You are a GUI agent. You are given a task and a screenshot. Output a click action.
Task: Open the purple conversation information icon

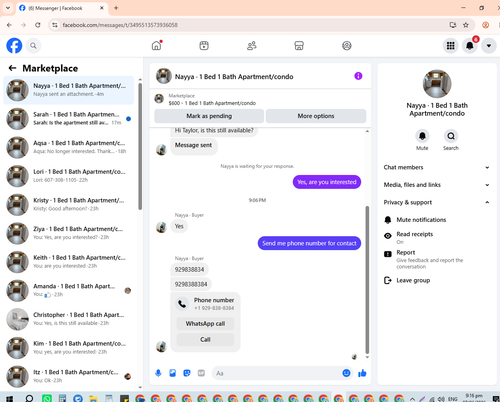(358, 76)
